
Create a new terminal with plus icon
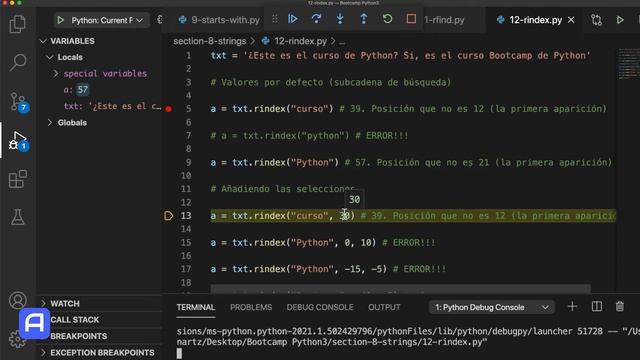[x=572, y=307]
